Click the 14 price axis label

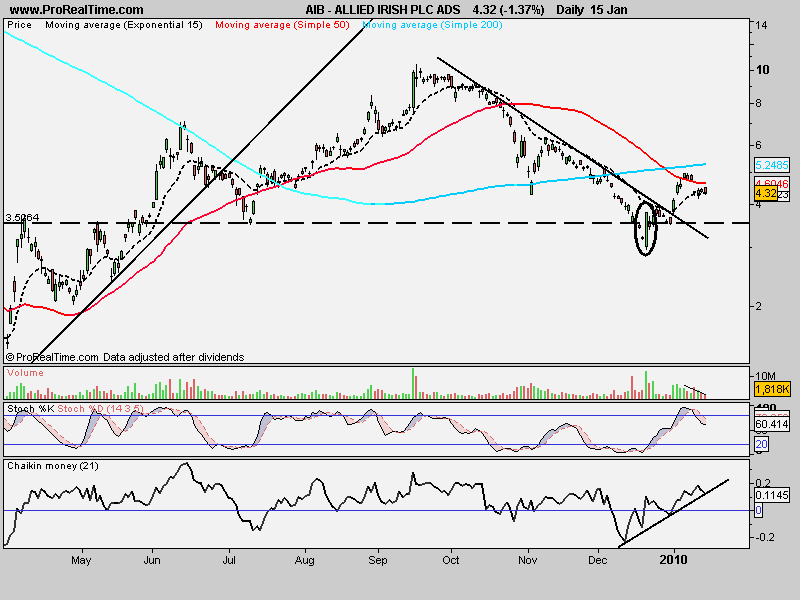[x=761, y=25]
